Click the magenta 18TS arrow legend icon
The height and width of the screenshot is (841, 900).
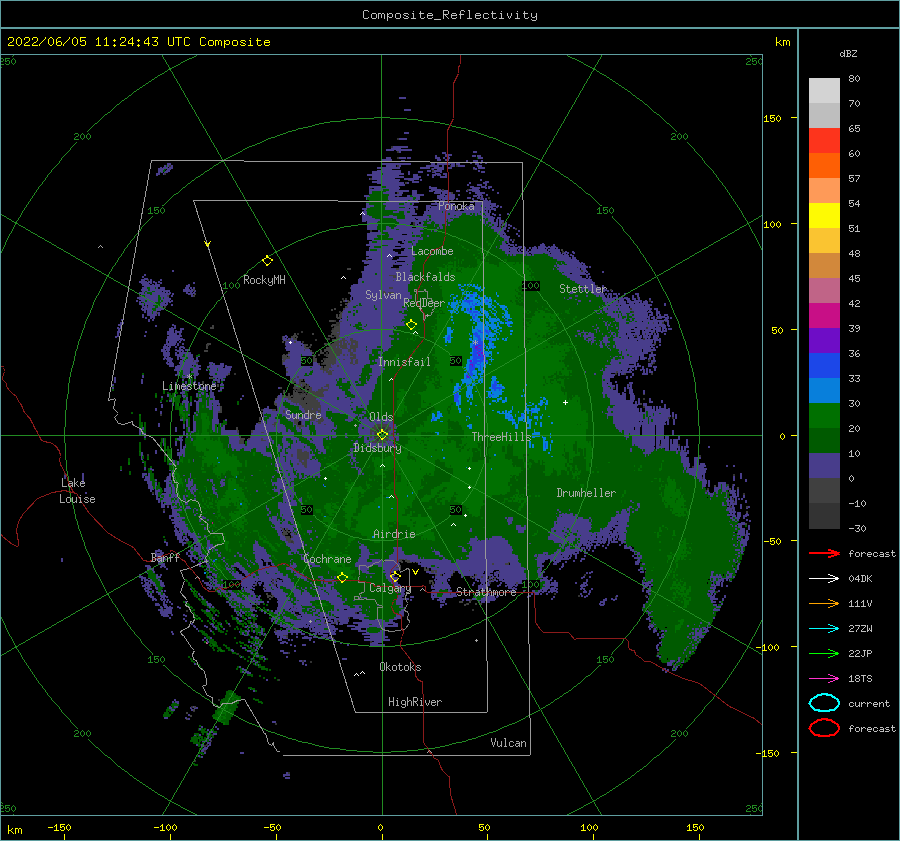(x=824, y=679)
